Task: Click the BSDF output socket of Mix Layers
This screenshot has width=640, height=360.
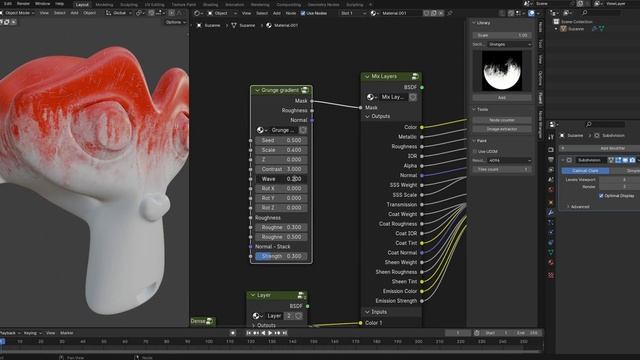Action: 422,87
